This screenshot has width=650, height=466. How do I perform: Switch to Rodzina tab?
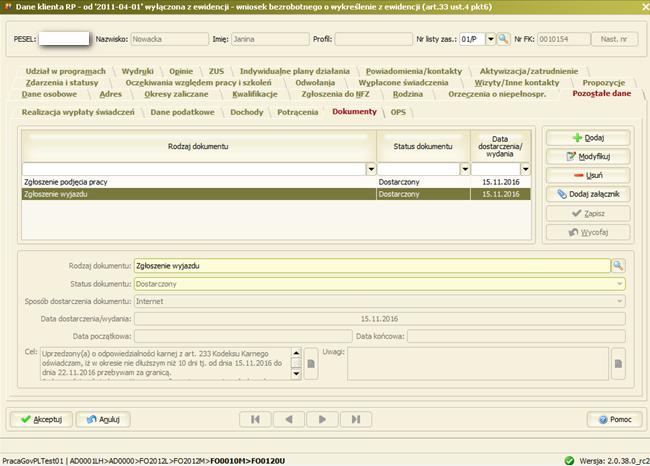(408, 94)
